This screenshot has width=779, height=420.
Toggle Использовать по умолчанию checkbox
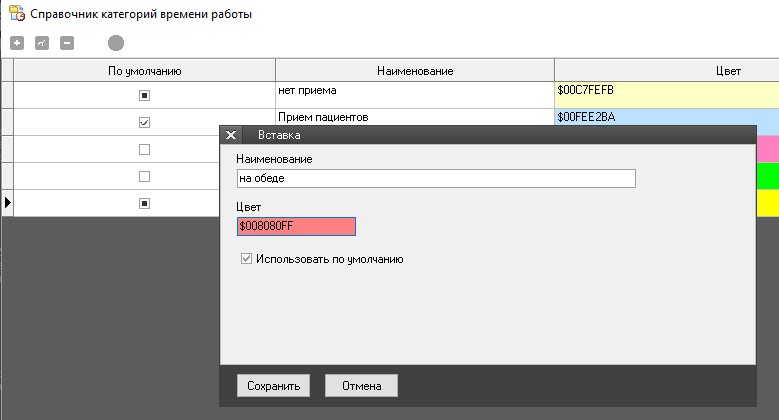[x=246, y=258]
